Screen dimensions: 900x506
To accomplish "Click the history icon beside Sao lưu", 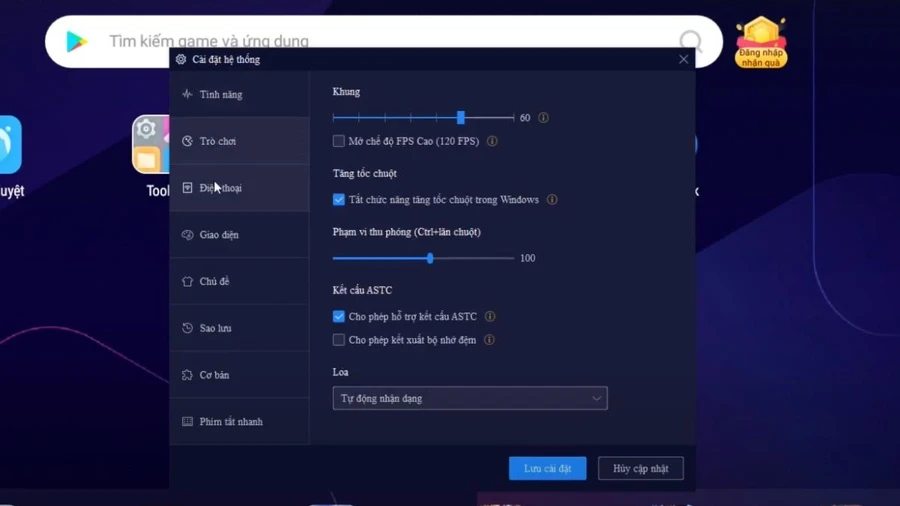I will tap(187, 328).
